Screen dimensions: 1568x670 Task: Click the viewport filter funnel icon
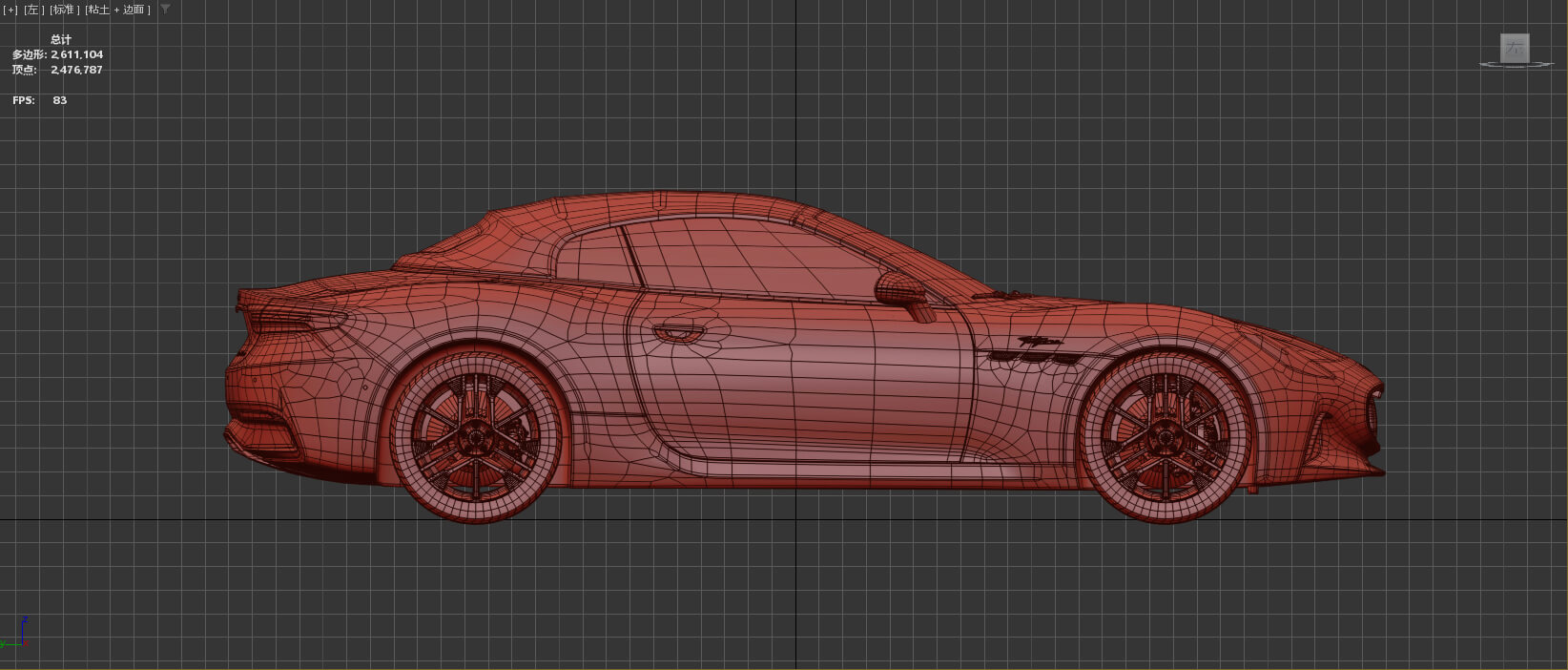[x=165, y=9]
